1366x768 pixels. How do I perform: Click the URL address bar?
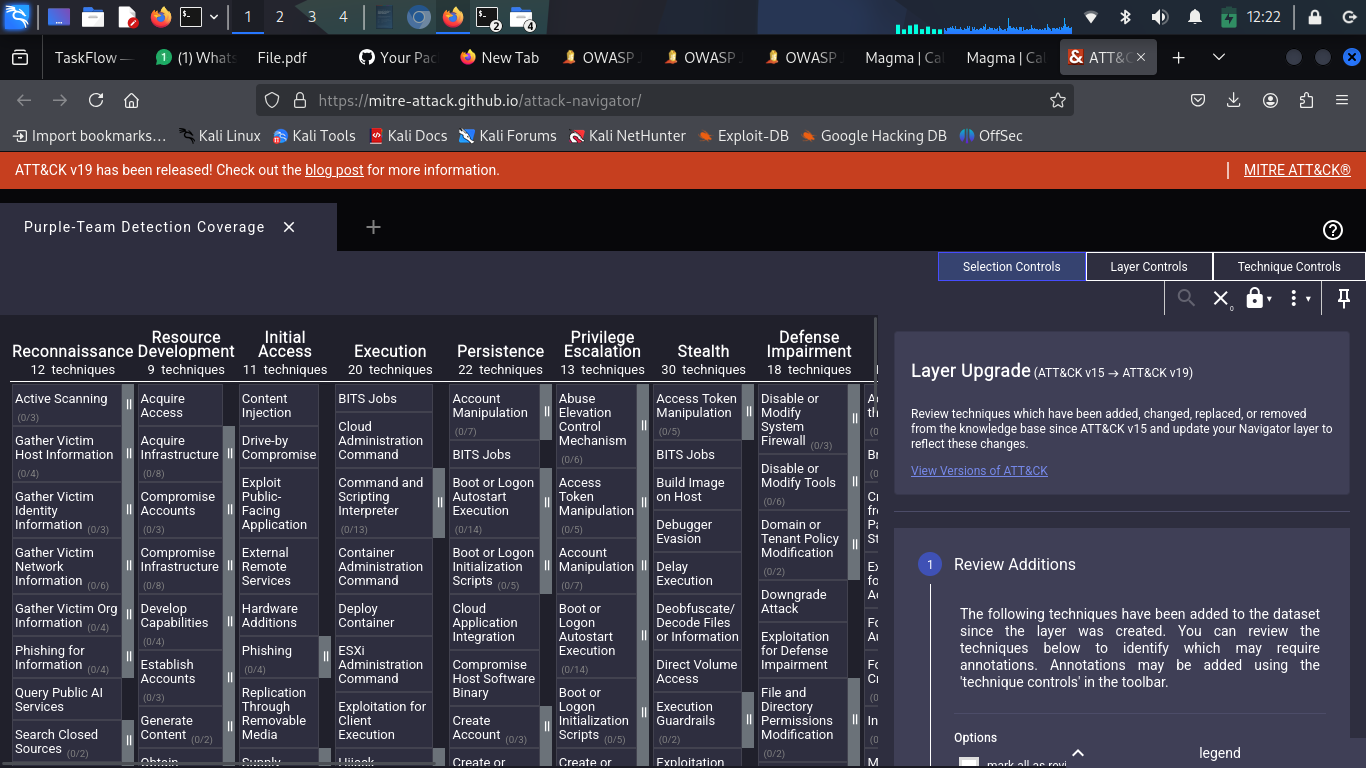(x=665, y=100)
